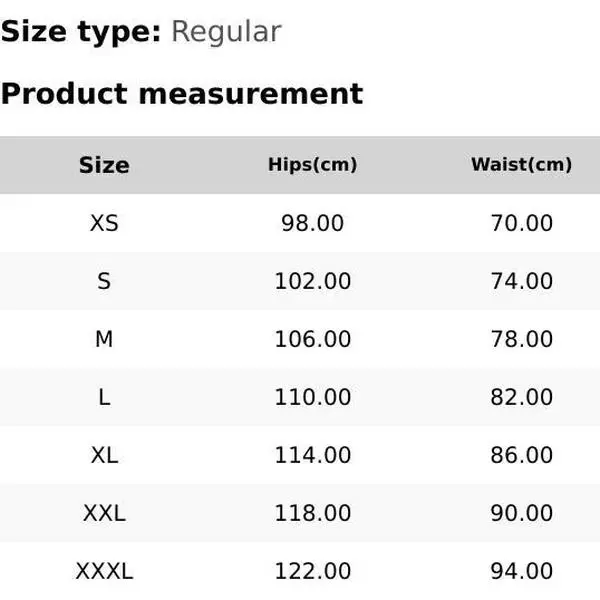
Task: Click the Hips(cm) column header
Action: pyautogui.click(x=312, y=165)
